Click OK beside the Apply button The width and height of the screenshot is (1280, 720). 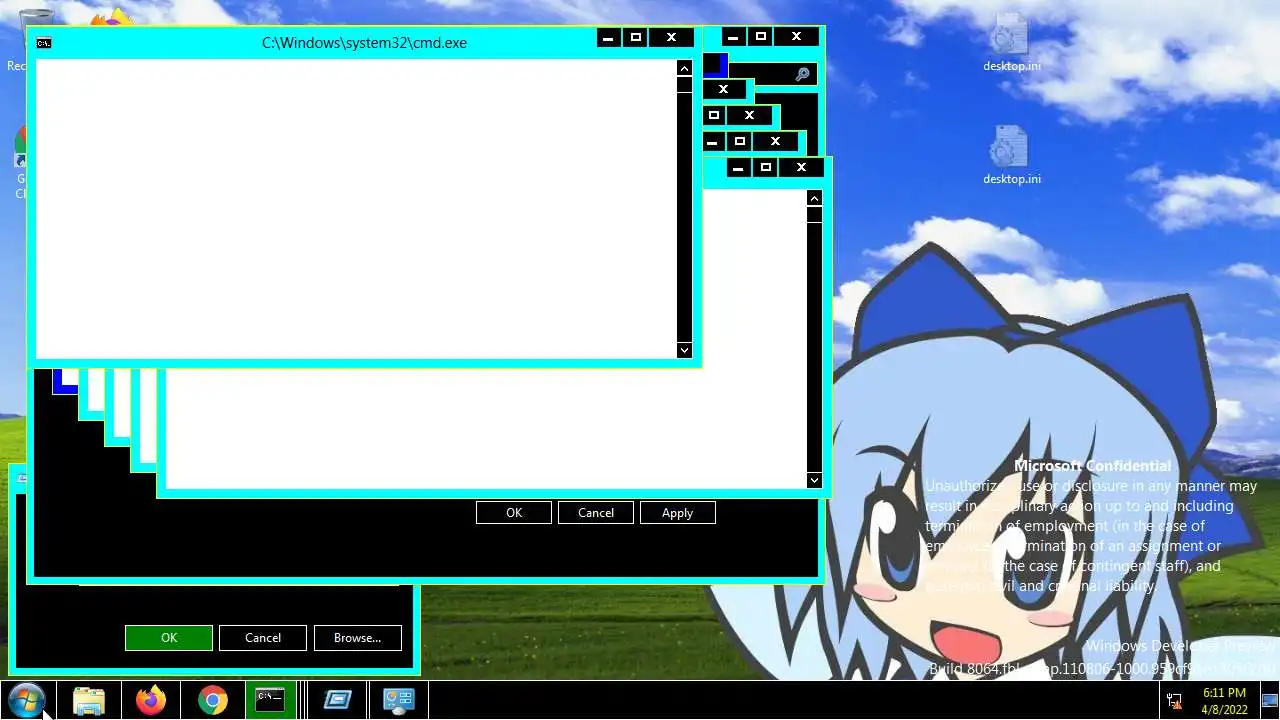[x=514, y=513]
